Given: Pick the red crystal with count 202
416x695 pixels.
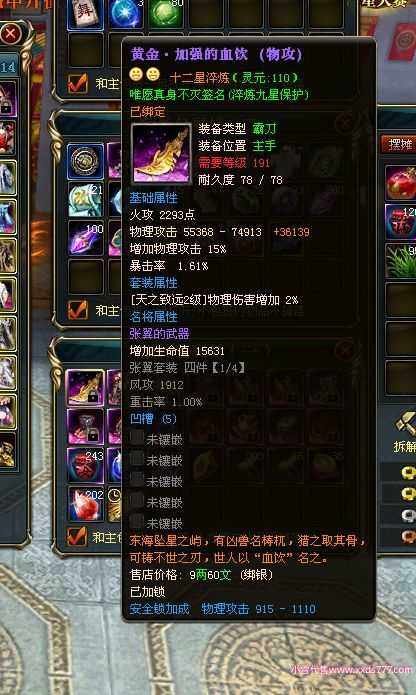Looking at the screenshot, I should point(85,504).
